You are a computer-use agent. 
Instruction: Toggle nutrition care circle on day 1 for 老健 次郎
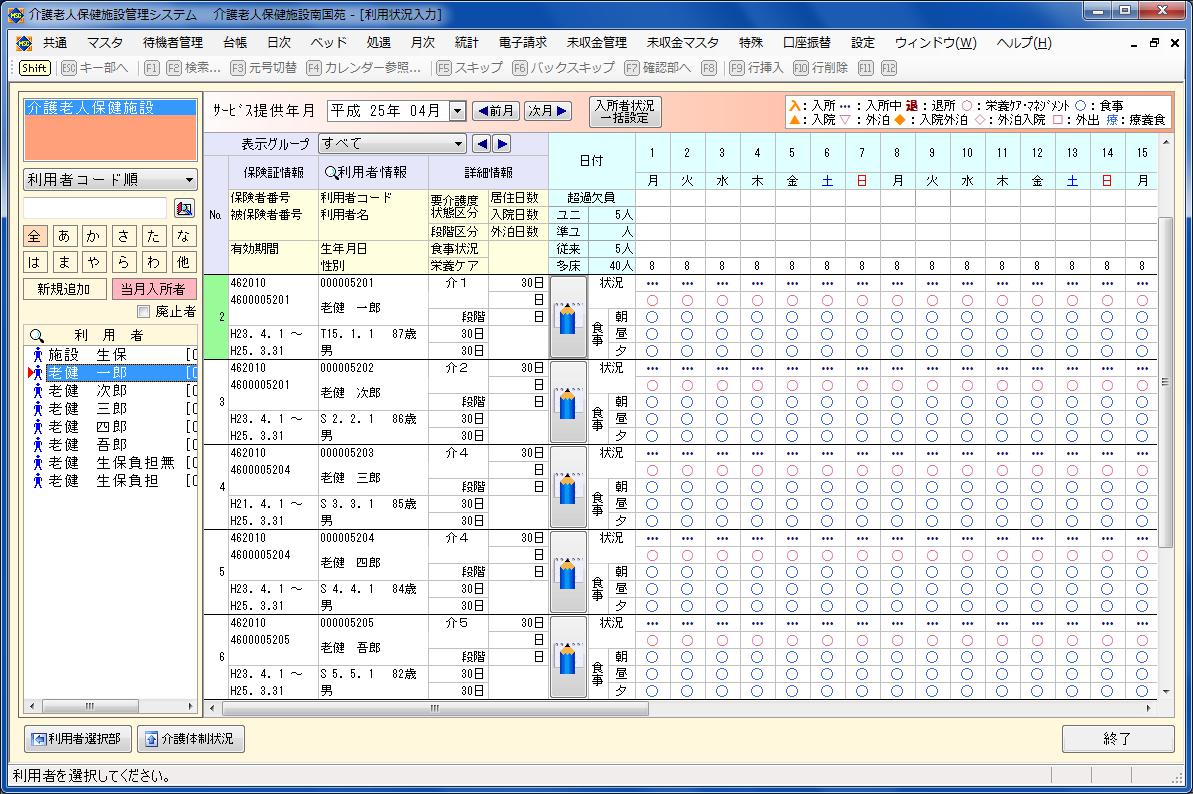click(x=652, y=385)
